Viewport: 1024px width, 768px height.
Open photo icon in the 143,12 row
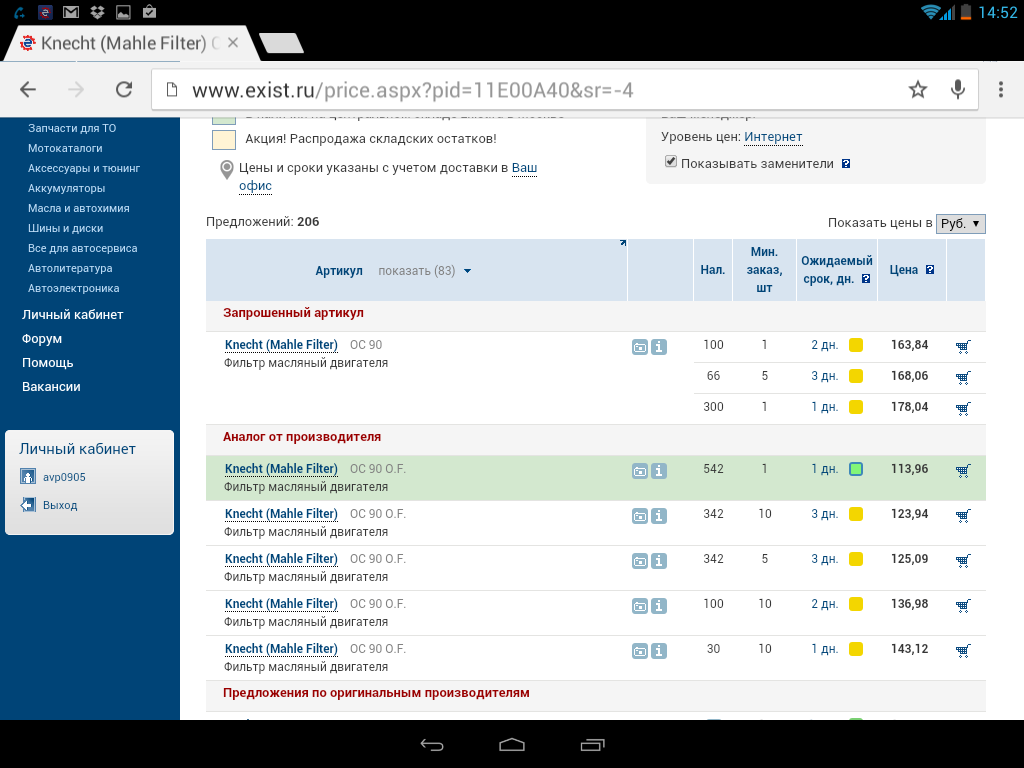(x=640, y=651)
